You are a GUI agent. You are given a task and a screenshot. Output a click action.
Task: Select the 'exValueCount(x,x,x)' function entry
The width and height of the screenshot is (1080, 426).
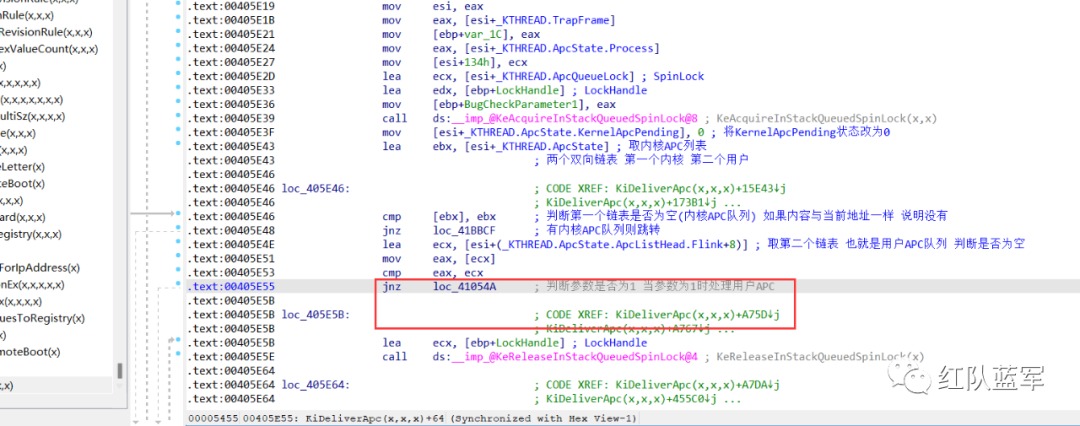pyautogui.click(x=50, y=48)
